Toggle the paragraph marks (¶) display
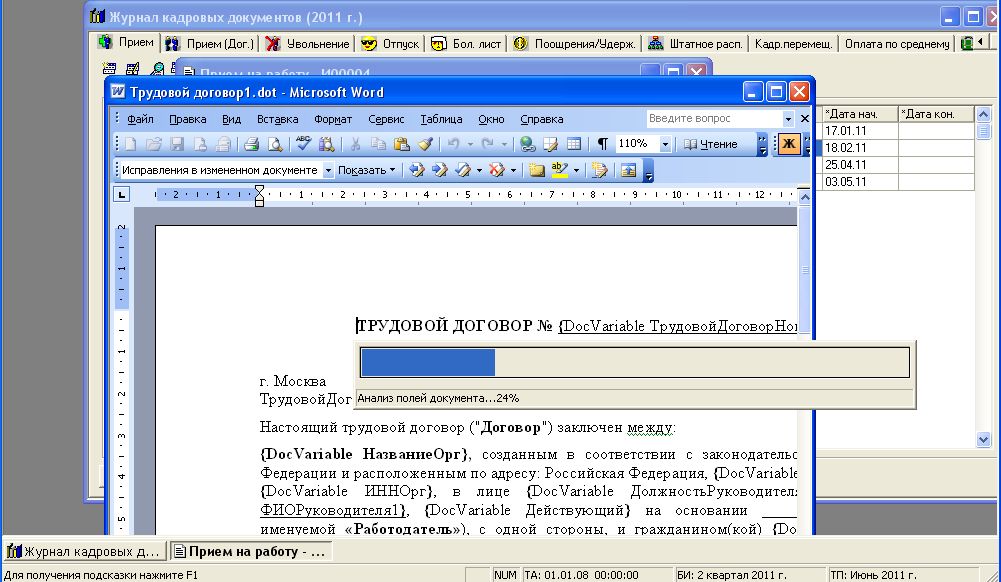1001x582 pixels. click(x=603, y=144)
